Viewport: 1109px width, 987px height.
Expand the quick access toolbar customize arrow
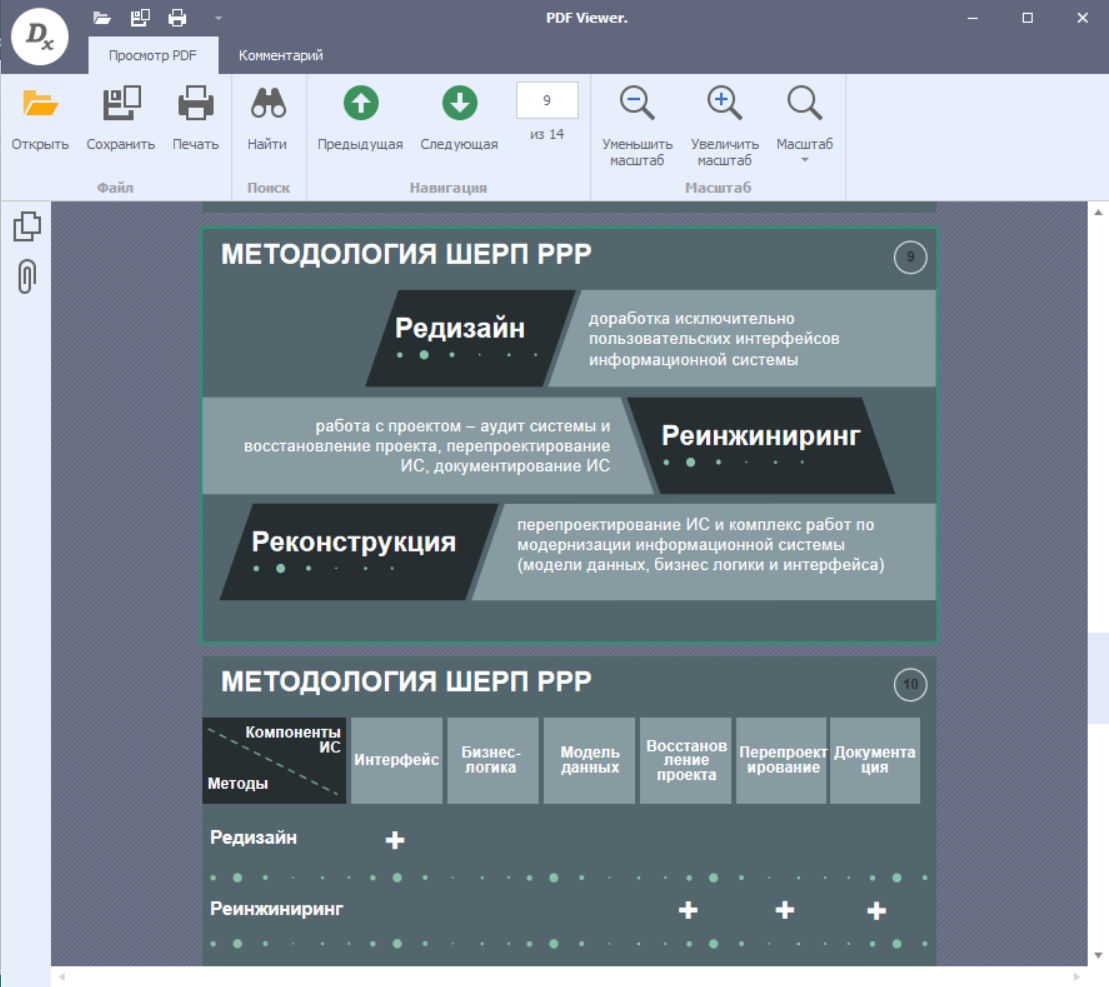(218, 18)
